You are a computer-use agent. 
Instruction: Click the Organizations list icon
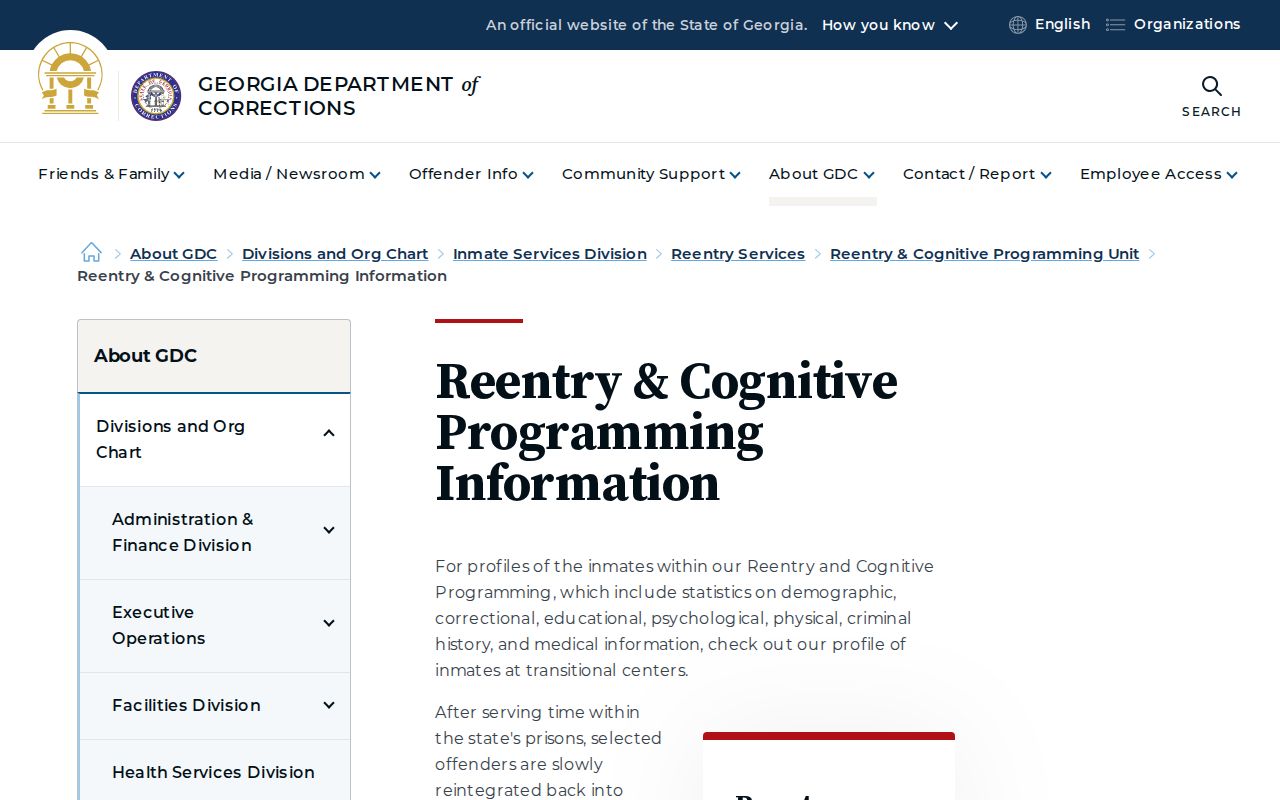pyautogui.click(x=1115, y=25)
